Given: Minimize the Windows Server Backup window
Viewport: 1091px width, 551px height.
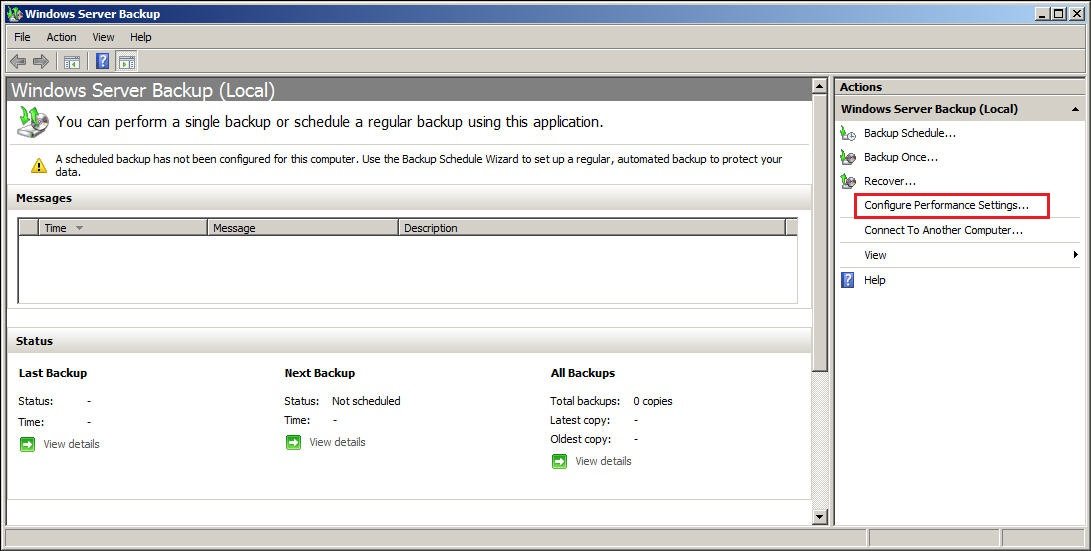Looking at the screenshot, I should [x=1042, y=13].
